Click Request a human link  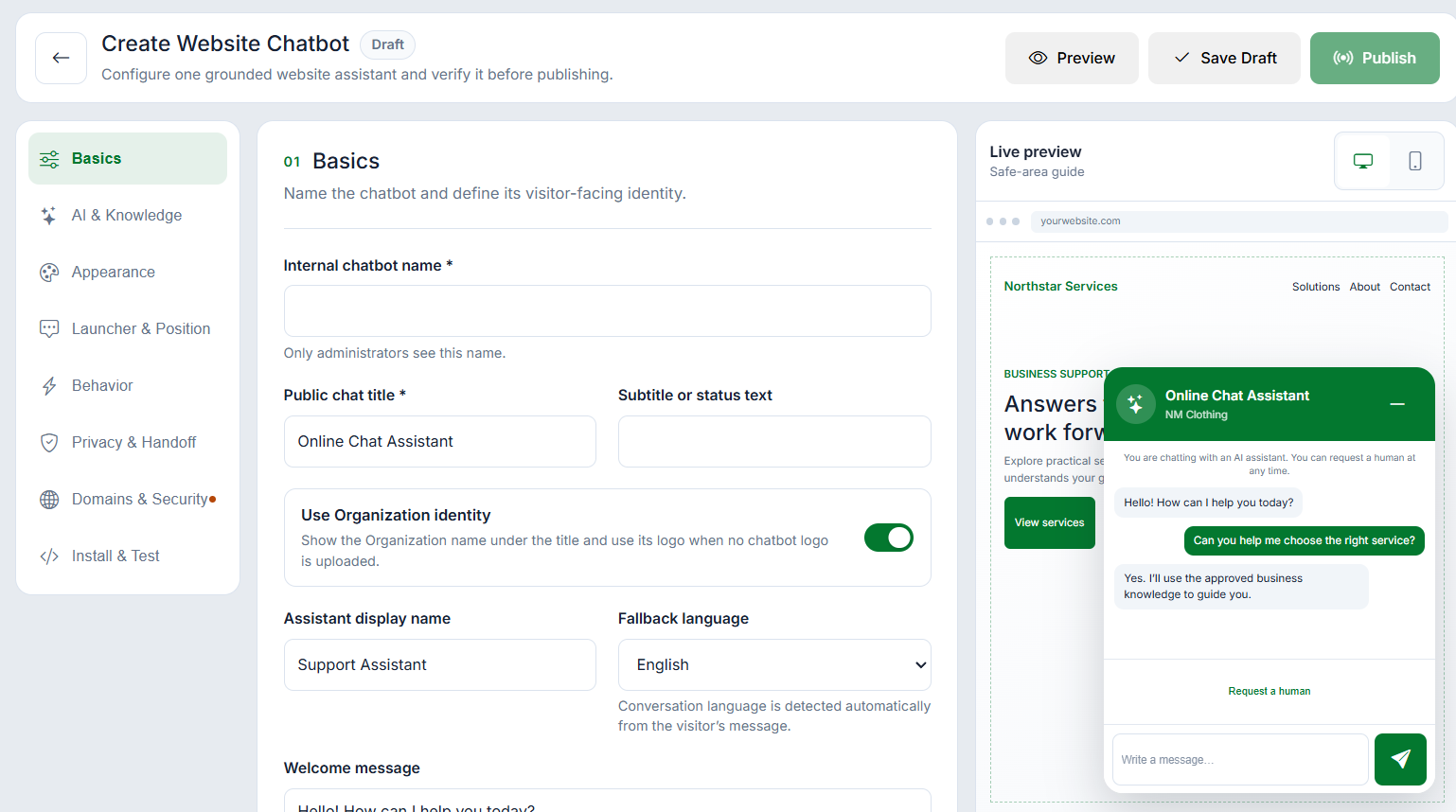click(1269, 691)
